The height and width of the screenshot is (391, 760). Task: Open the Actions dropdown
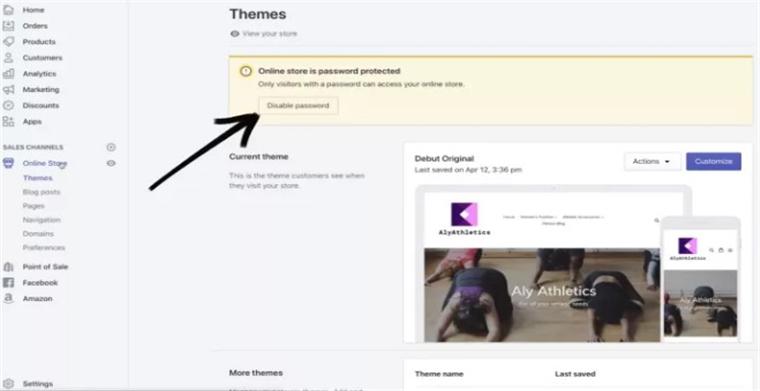tap(652, 161)
